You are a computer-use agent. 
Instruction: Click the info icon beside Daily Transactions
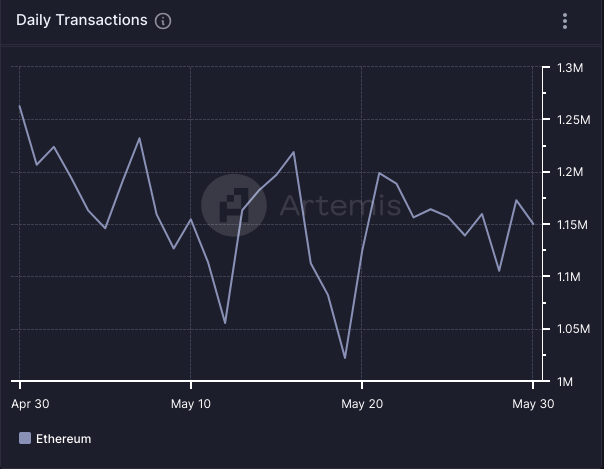click(x=164, y=21)
